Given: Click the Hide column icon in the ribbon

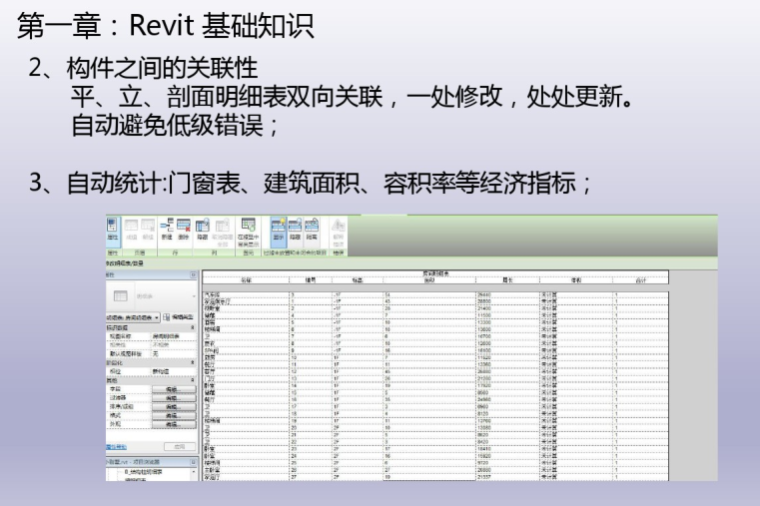Looking at the screenshot, I should click(202, 230).
